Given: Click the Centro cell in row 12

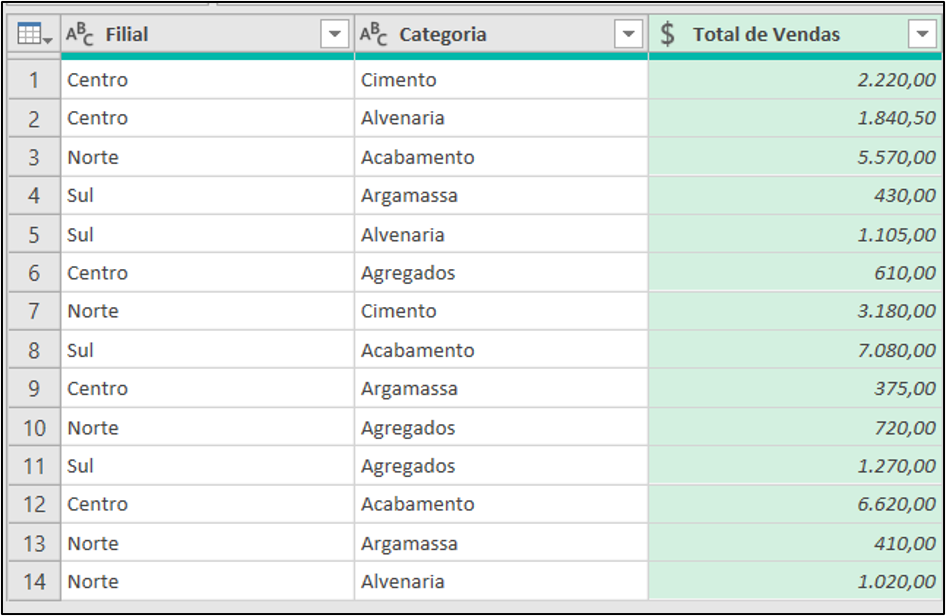Looking at the screenshot, I should 208,504.
